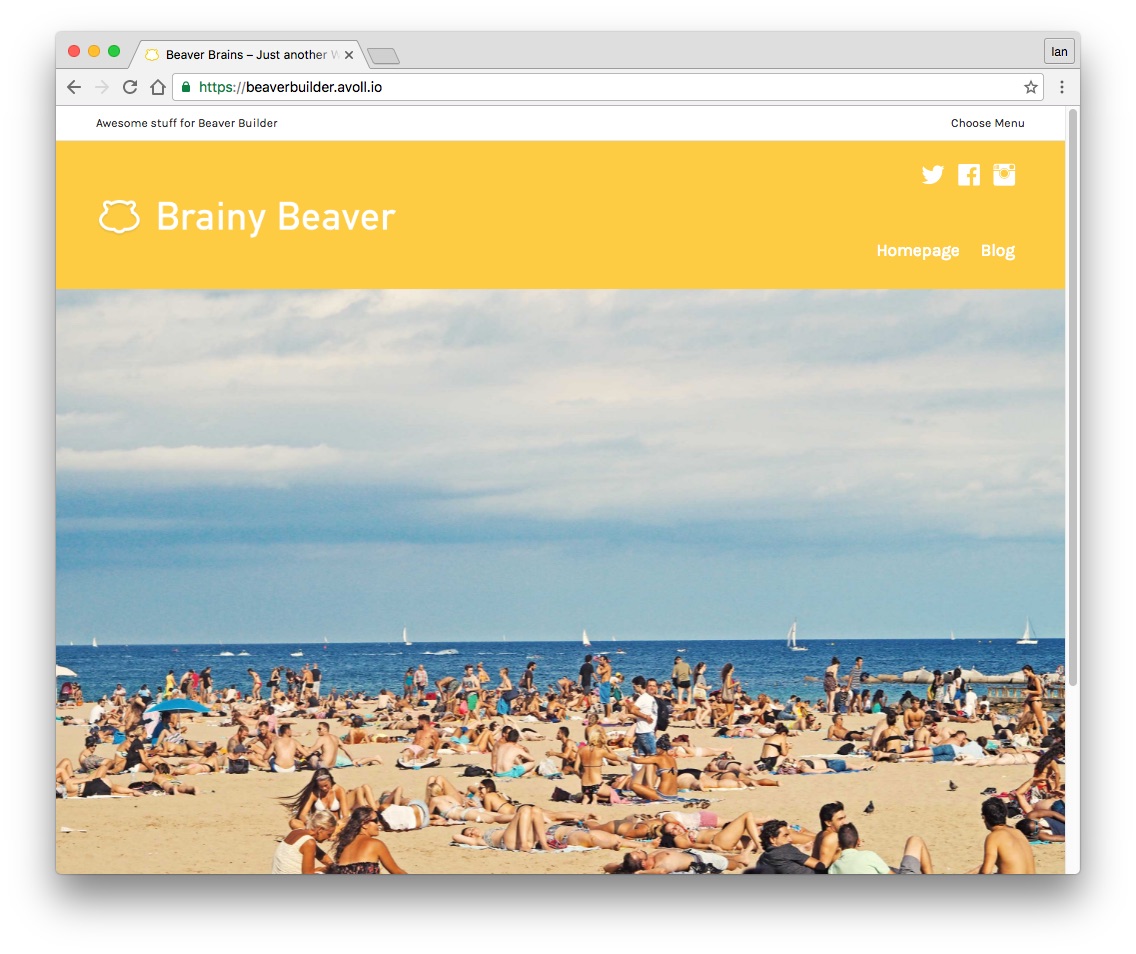
Task: Open the Facebook social icon
Action: (x=969, y=175)
